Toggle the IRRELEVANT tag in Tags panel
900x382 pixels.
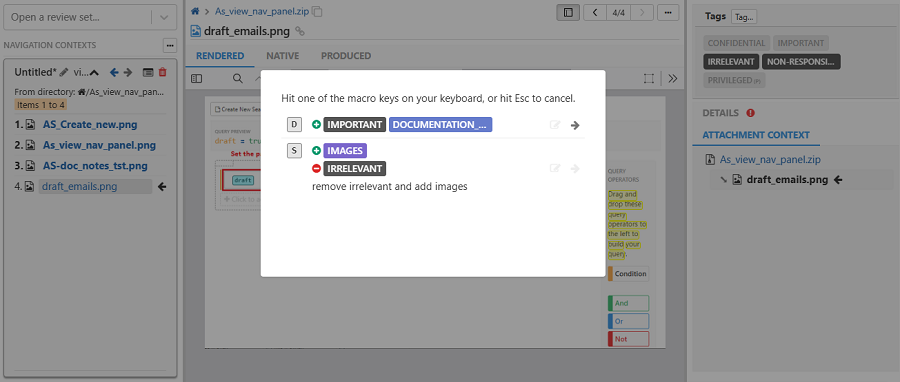[x=731, y=61]
